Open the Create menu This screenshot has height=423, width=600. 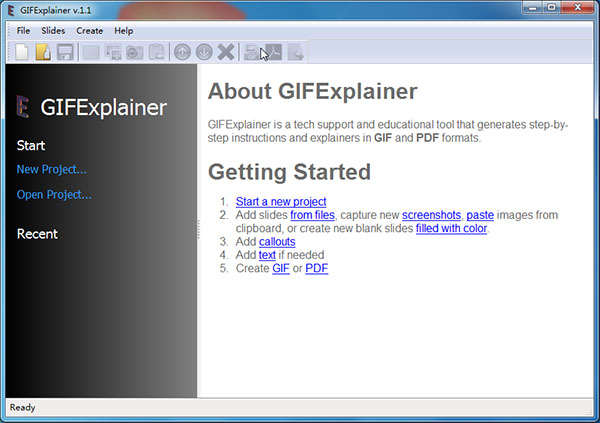(x=90, y=31)
